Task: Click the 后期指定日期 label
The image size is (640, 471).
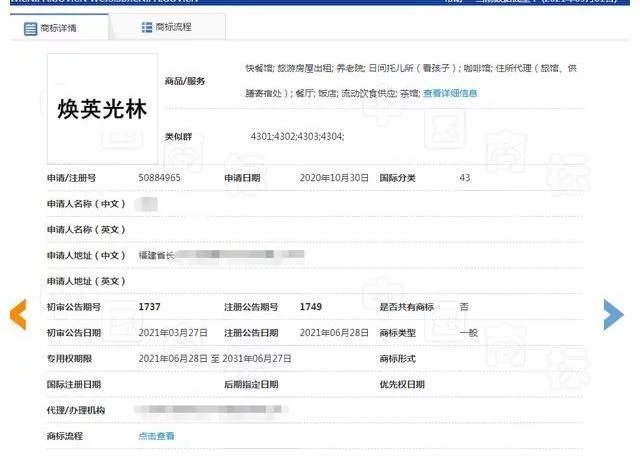Action: [251, 384]
